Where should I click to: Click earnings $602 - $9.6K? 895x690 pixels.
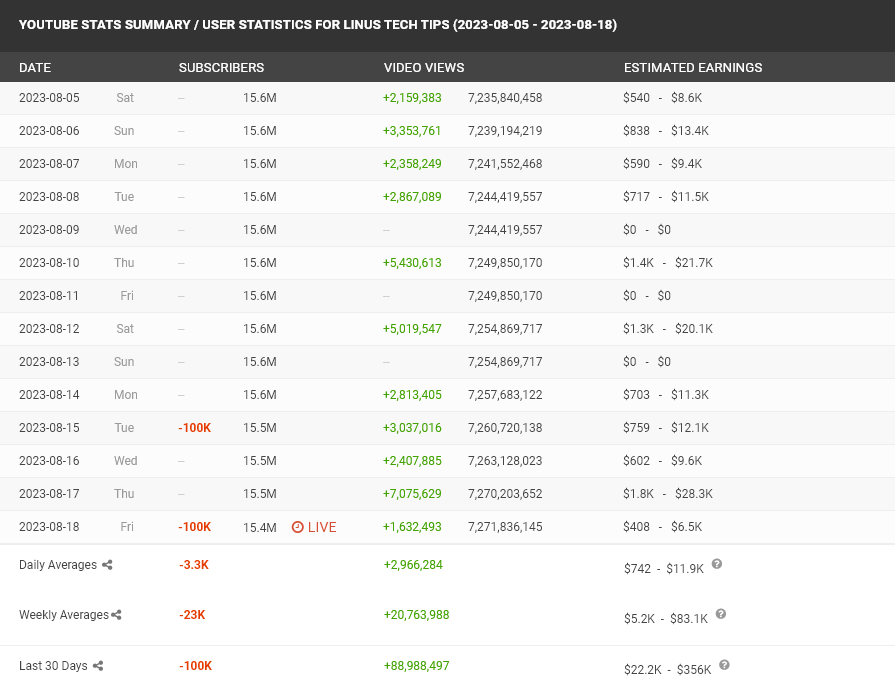(663, 461)
